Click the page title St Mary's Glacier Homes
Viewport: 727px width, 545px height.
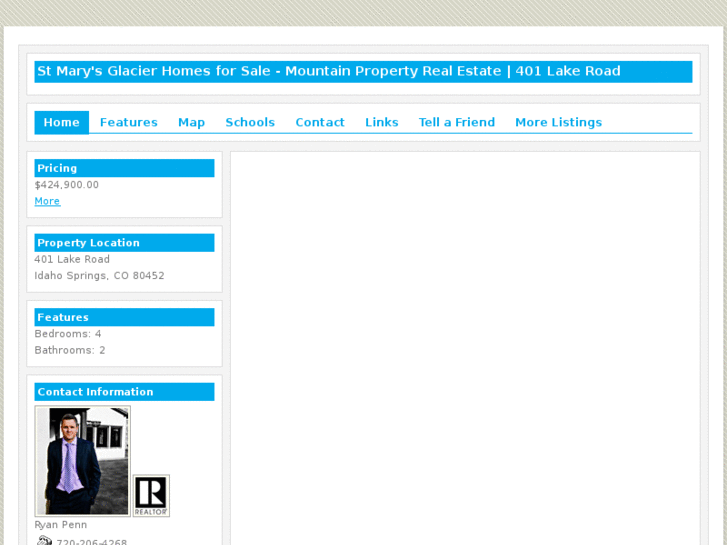coord(328,71)
